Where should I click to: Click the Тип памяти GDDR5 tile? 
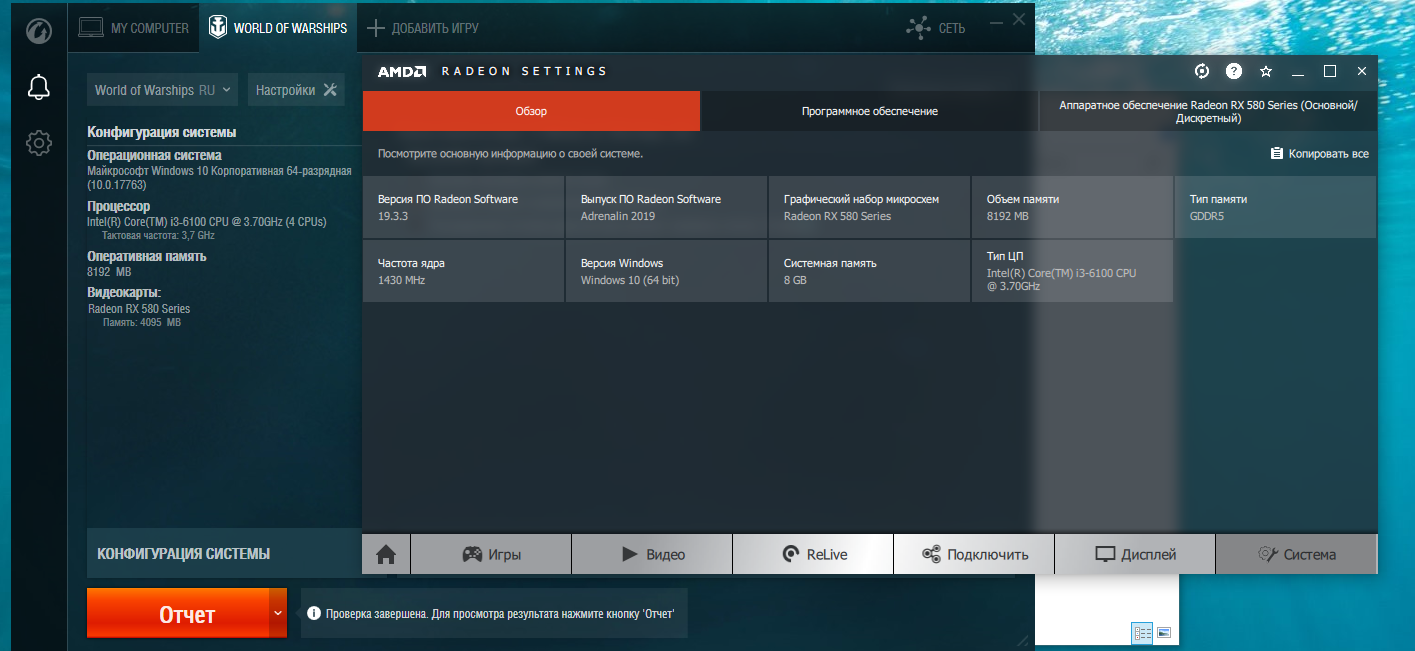pyautogui.click(x=1276, y=207)
